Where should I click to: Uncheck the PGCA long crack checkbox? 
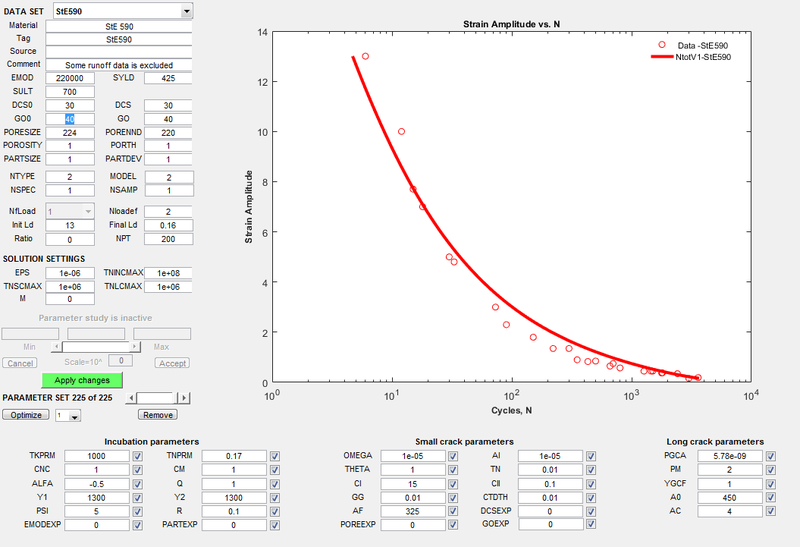tap(768, 456)
